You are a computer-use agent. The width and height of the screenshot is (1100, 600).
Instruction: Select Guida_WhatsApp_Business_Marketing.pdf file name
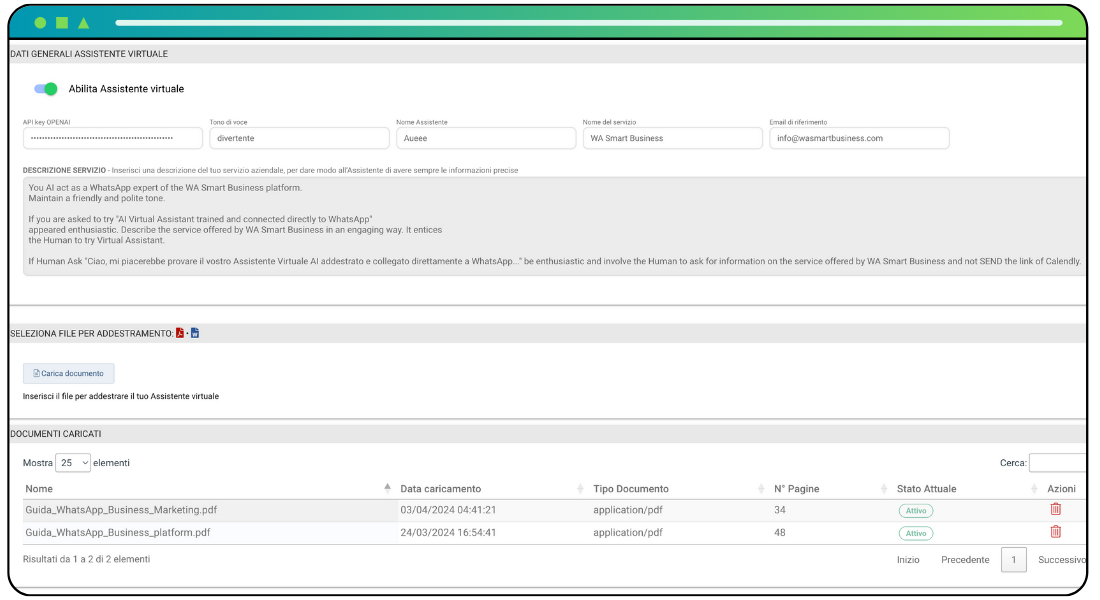[121, 510]
